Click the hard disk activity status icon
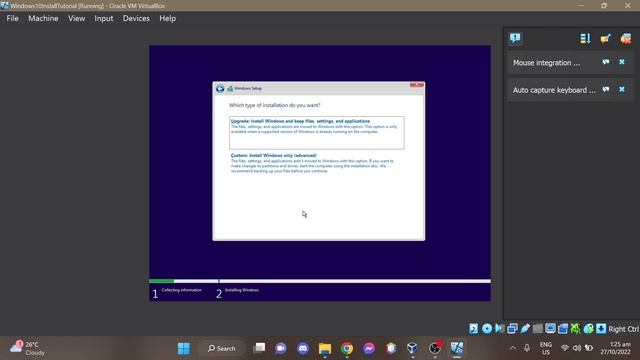This screenshot has width=640, height=360. pos(473,329)
